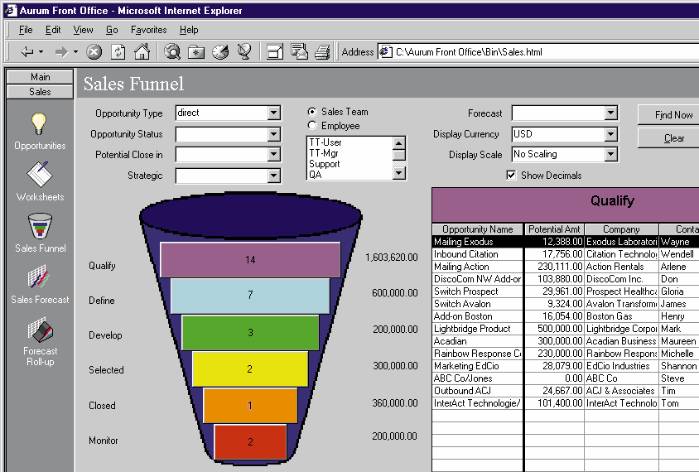
Task: Click the Stop loading toolbar icon
Action: (x=94, y=52)
